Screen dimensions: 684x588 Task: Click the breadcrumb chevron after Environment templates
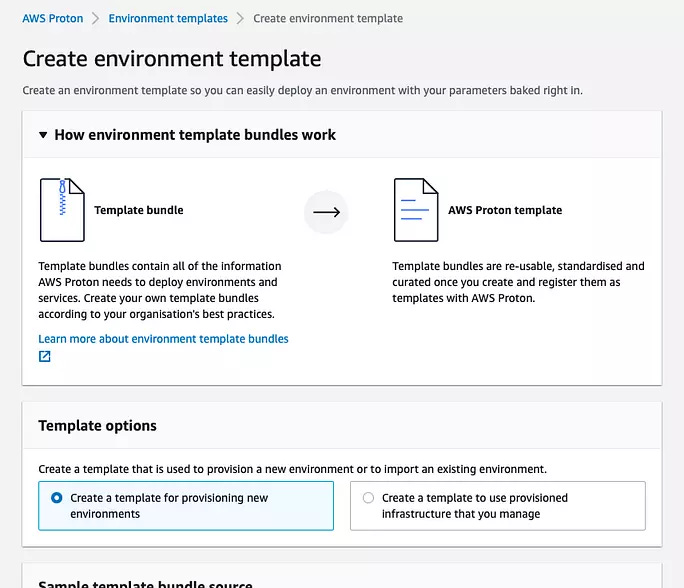point(240,18)
